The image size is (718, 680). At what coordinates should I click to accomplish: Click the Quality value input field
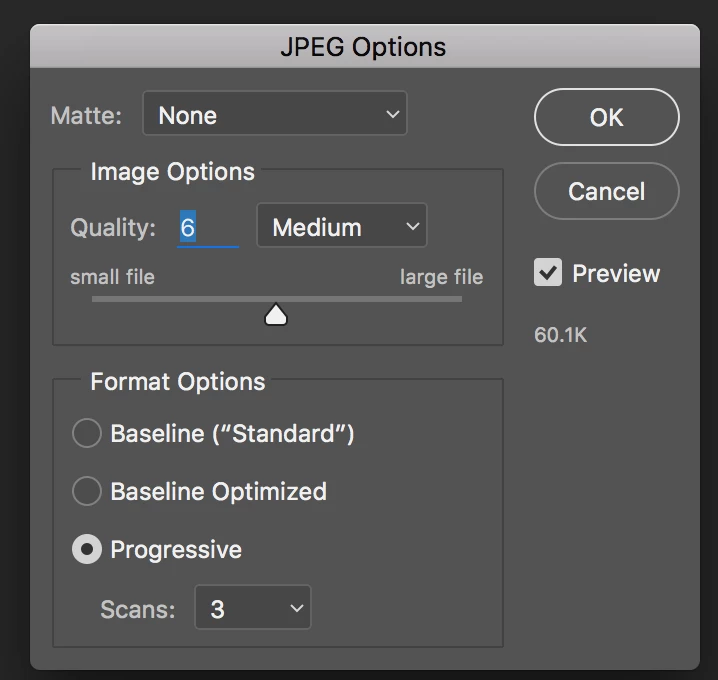pos(208,227)
